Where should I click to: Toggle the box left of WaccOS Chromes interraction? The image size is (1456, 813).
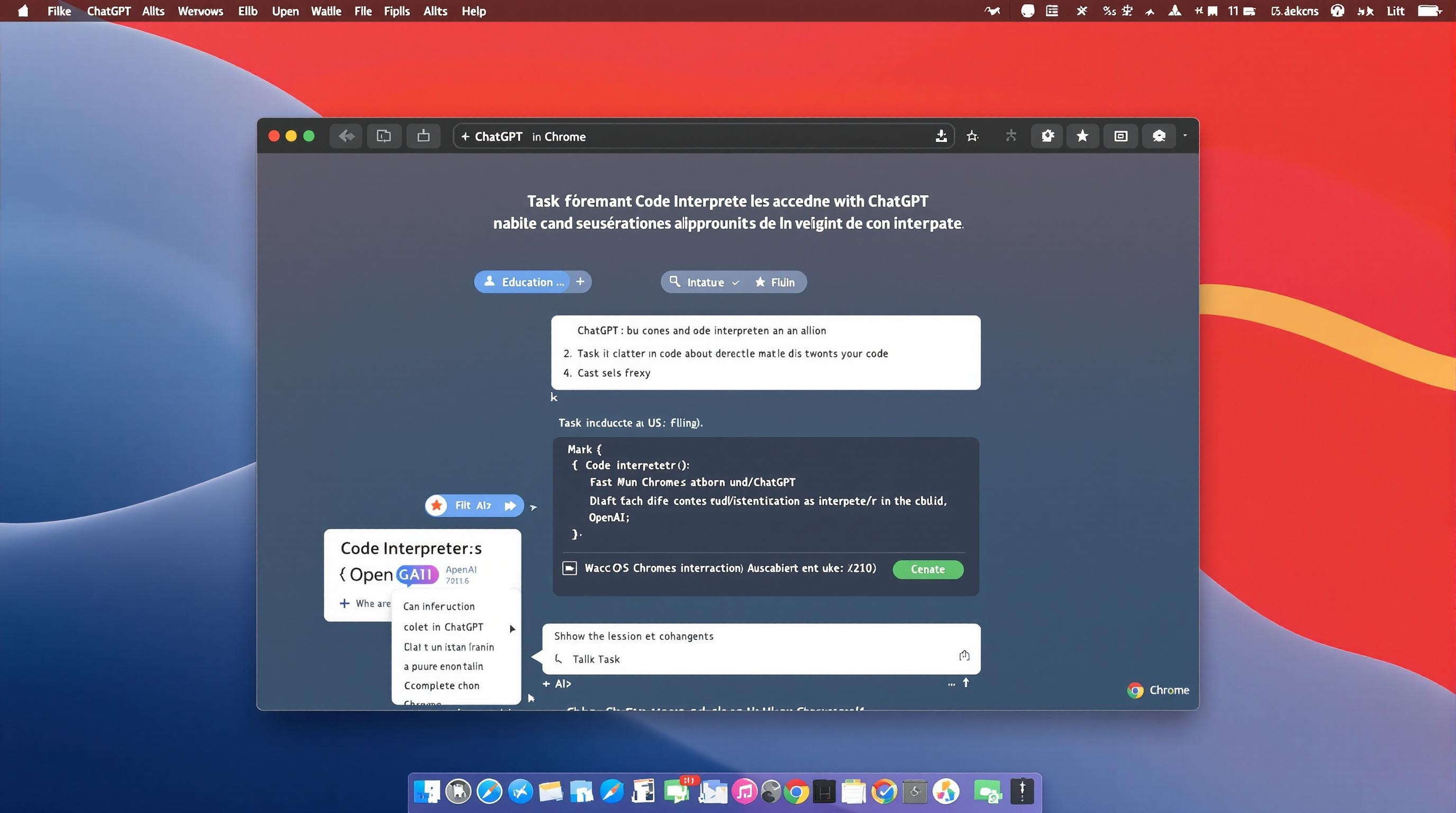click(x=570, y=568)
